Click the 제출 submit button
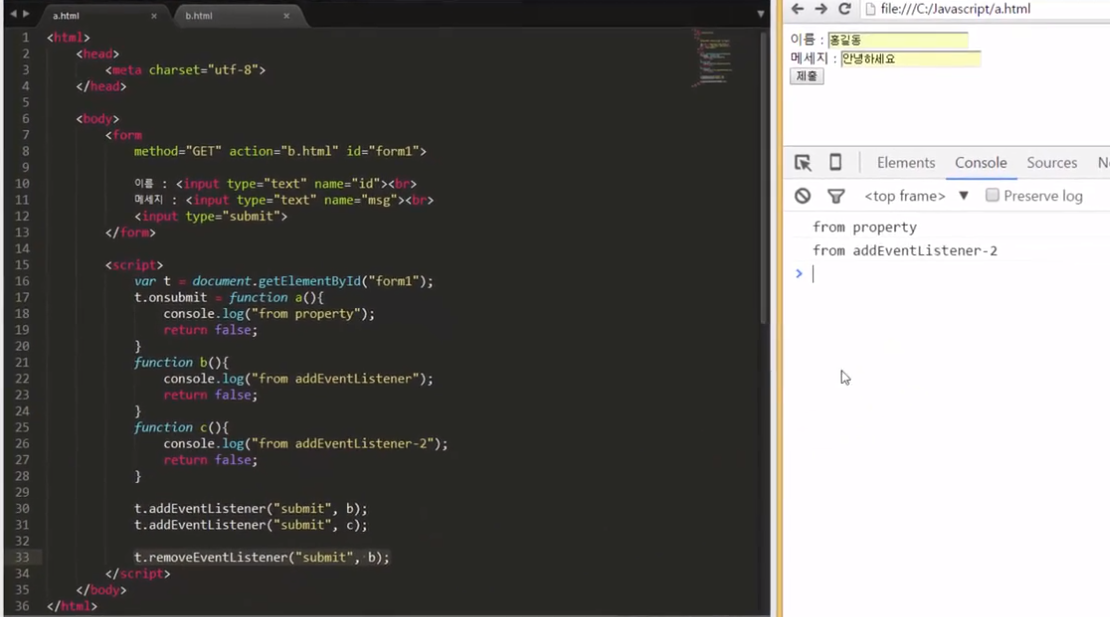 pyautogui.click(x=806, y=76)
